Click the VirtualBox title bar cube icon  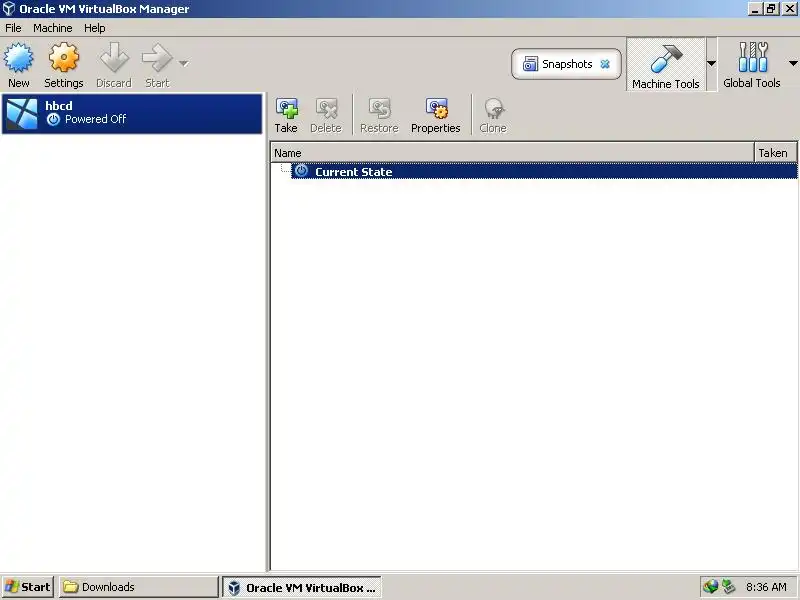point(9,9)
